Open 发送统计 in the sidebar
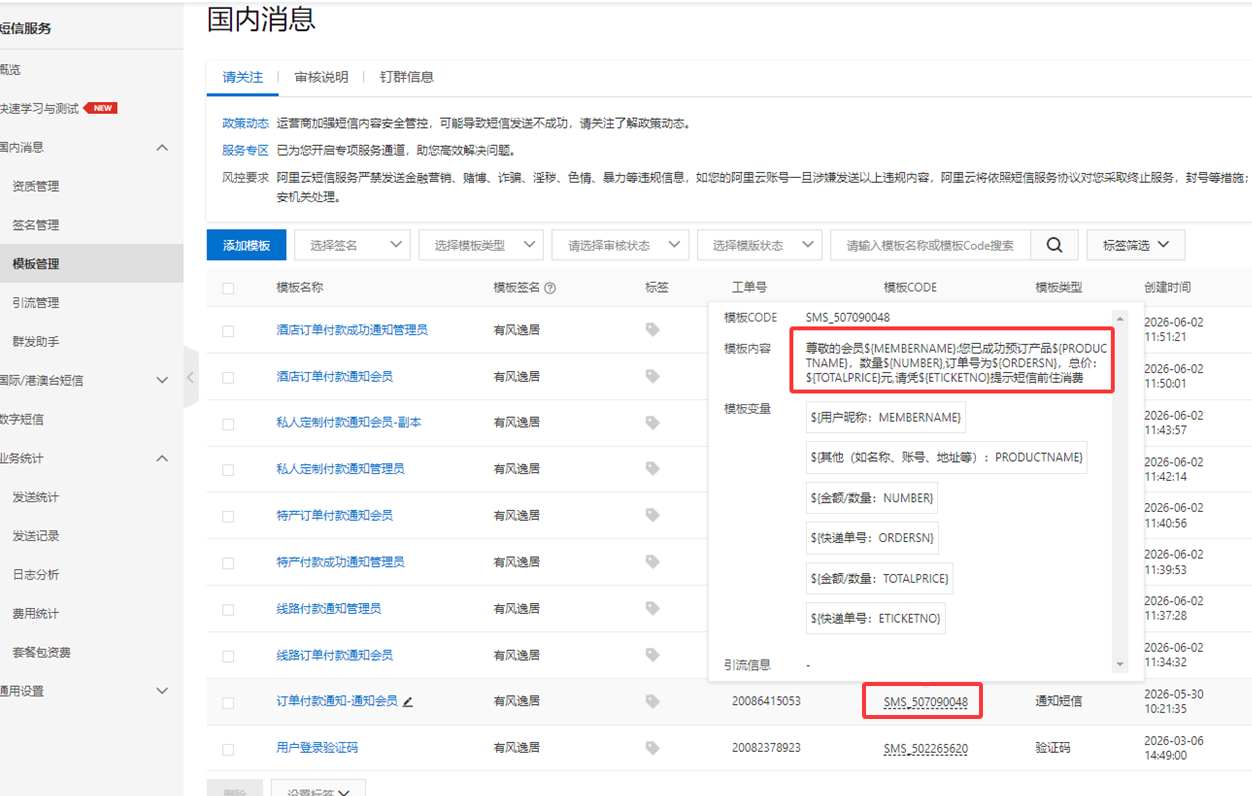This screenshot has height=796, width=1252. tap(36, 497)
